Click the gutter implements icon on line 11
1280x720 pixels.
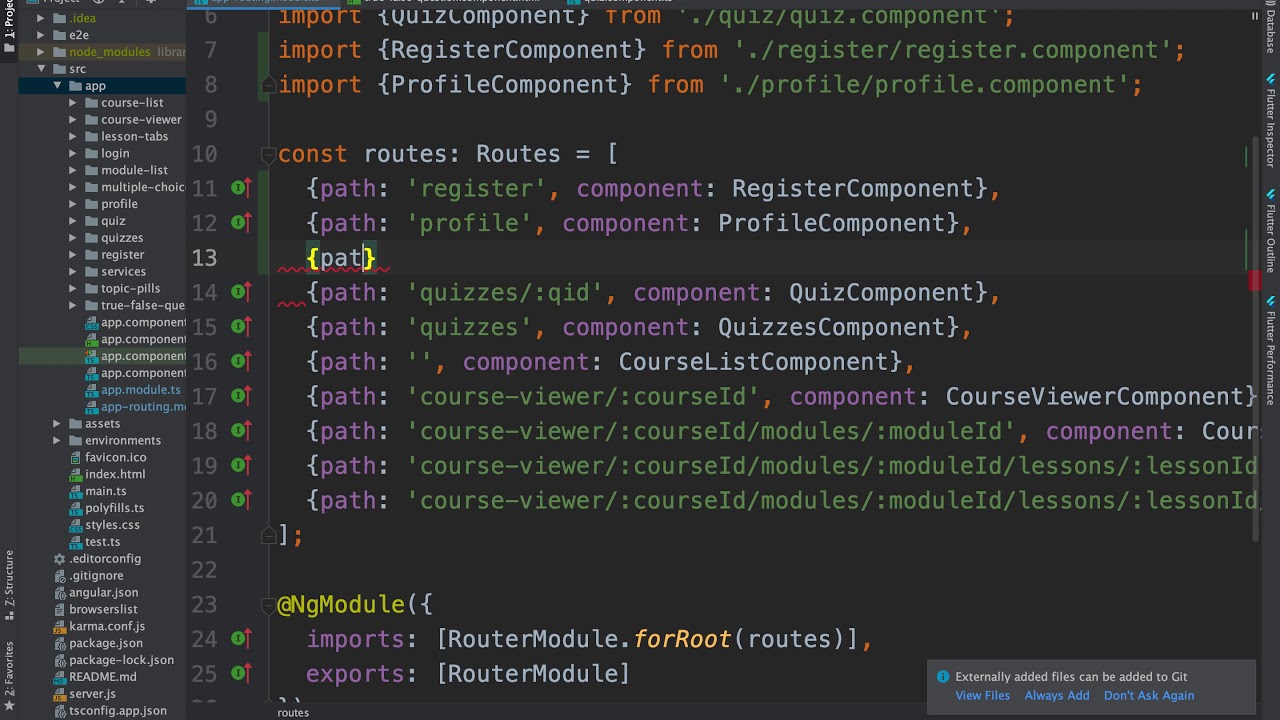pos(241,188)
